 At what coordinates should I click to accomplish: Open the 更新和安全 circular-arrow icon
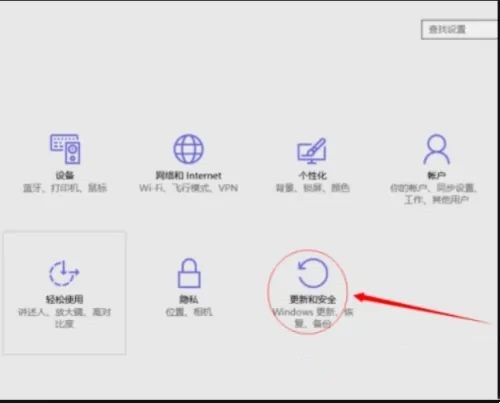[x=312, y=273]
